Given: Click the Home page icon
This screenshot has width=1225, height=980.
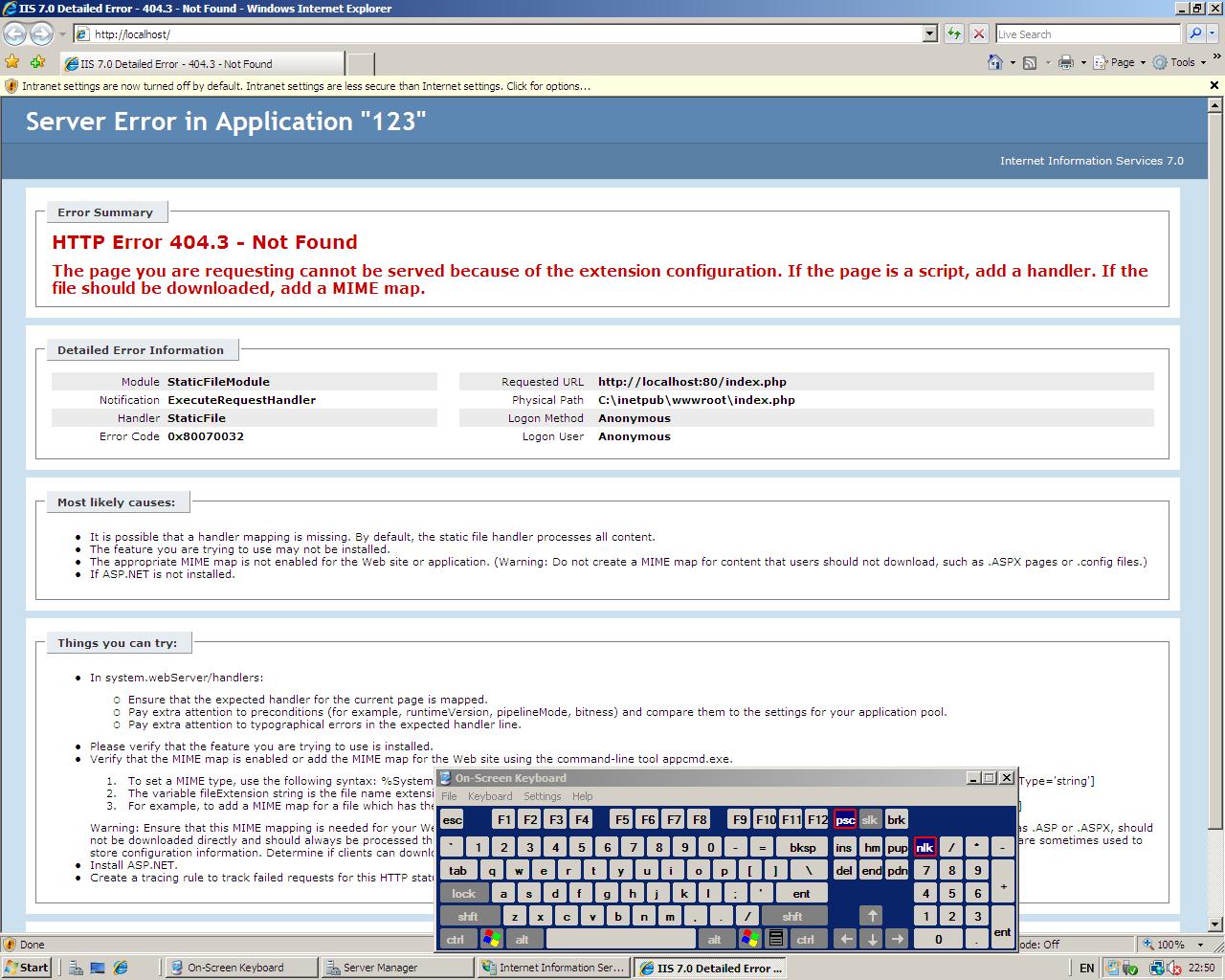Looking at the screenshot, I should point(995,62).
